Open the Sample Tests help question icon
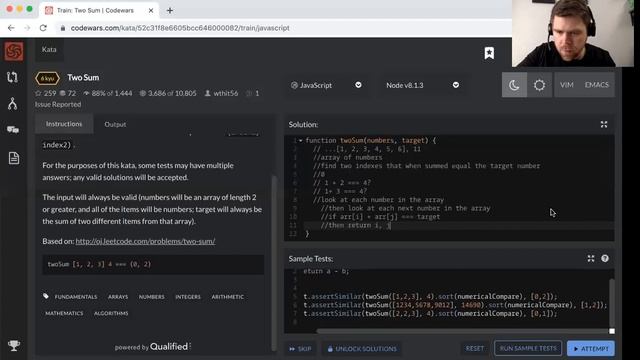Screen dimensions: 640x360 [605, 258]
